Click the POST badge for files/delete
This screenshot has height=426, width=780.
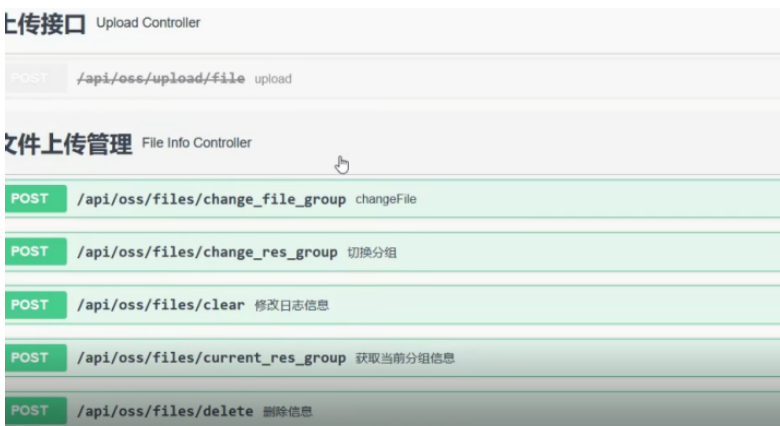32,411
